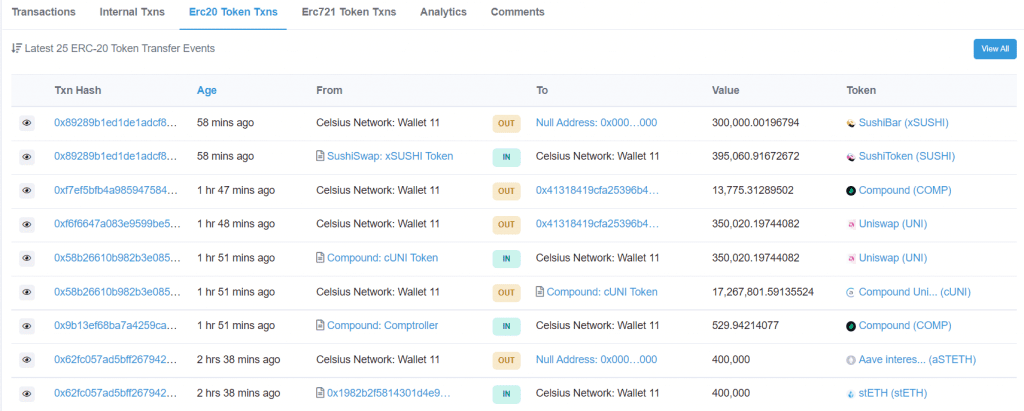Click the Uniswap logo in the 1 hr 48 mins row
The image size is (1024, 411).
[x=851, y=224]
